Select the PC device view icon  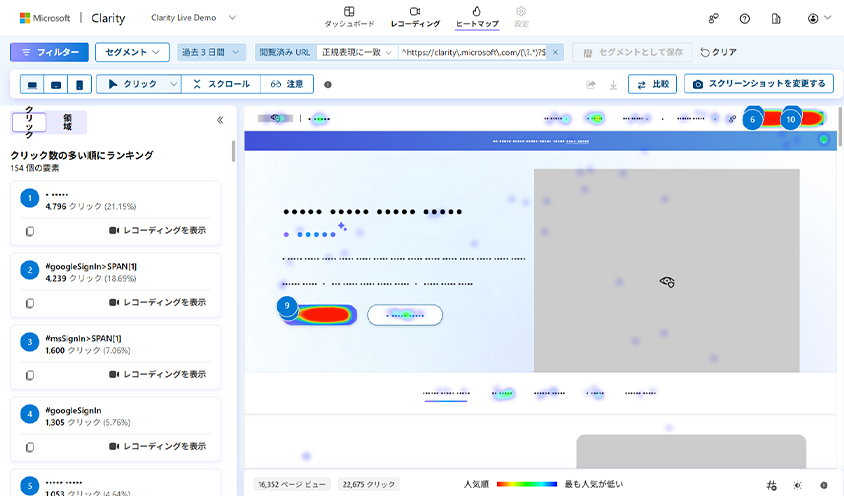click(33, 85)
